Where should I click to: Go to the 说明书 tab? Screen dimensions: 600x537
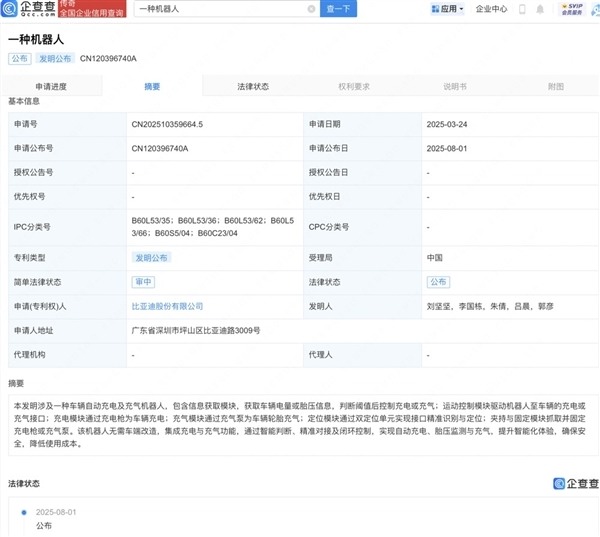click(455, 87)
